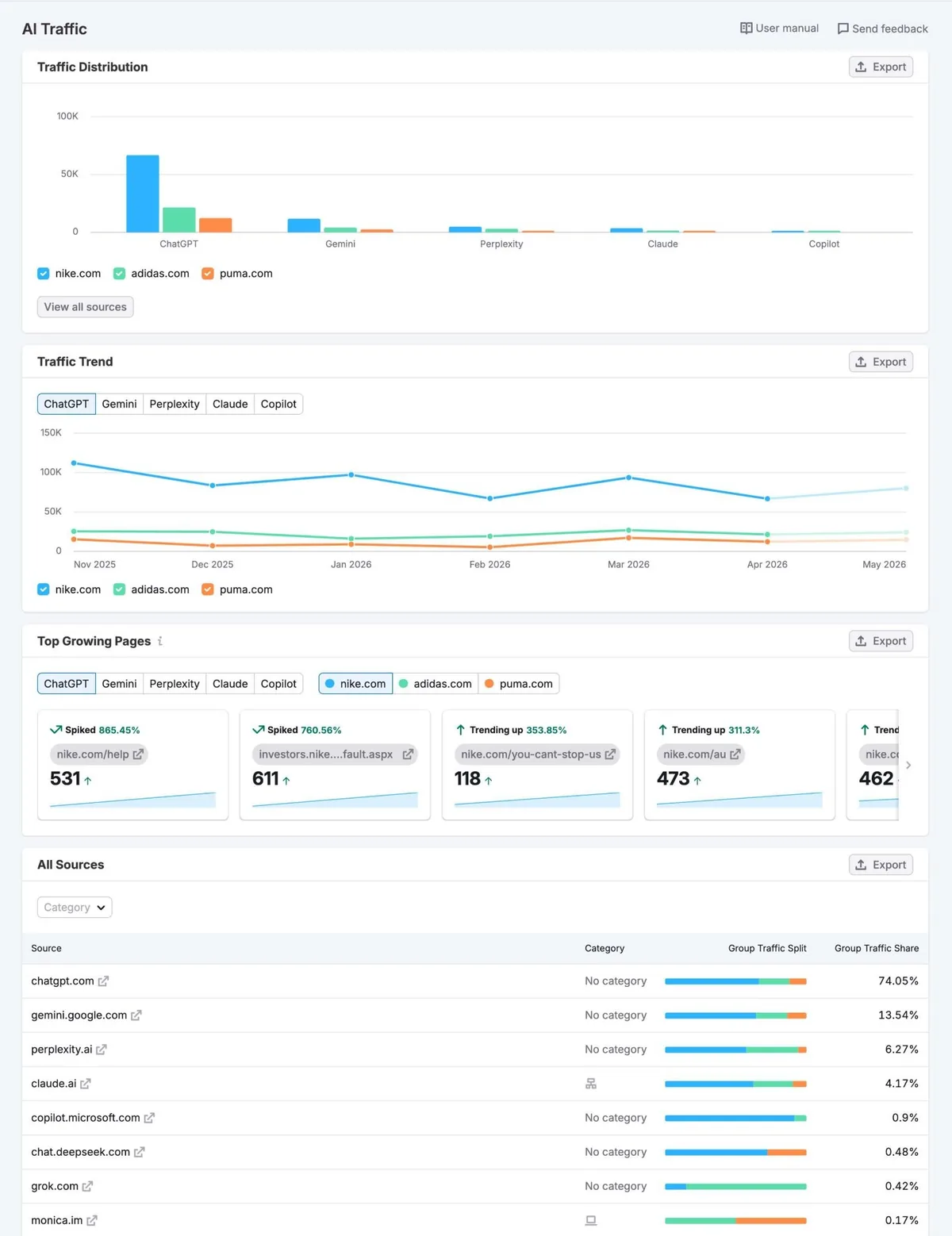Click the grok.com Group Traffic Split bar
The height and width of the screenshot is (1236, 952).
click(x=735, y=1186)
